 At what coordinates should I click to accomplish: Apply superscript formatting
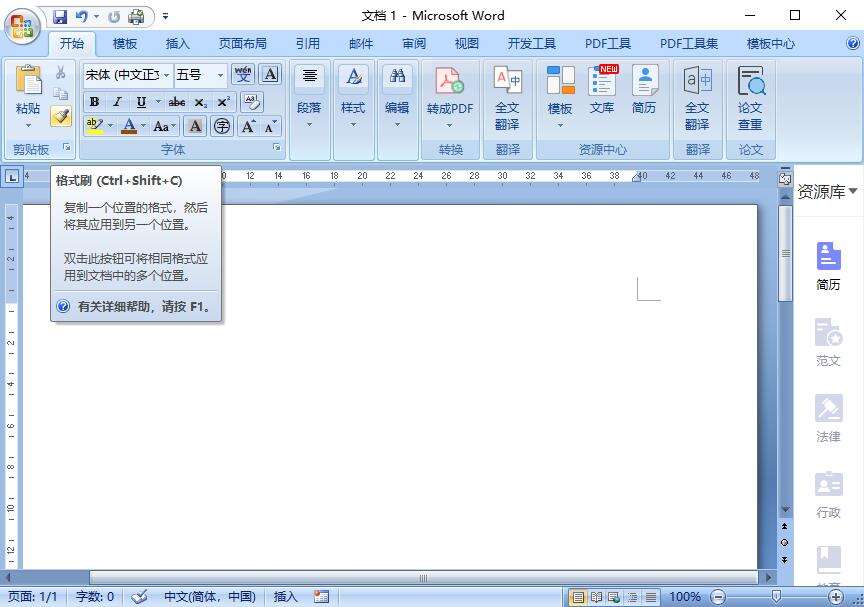pos(223,102)
